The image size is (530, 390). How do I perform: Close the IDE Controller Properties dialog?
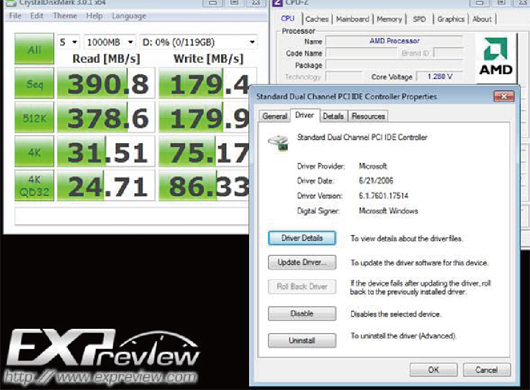(504, 97)
